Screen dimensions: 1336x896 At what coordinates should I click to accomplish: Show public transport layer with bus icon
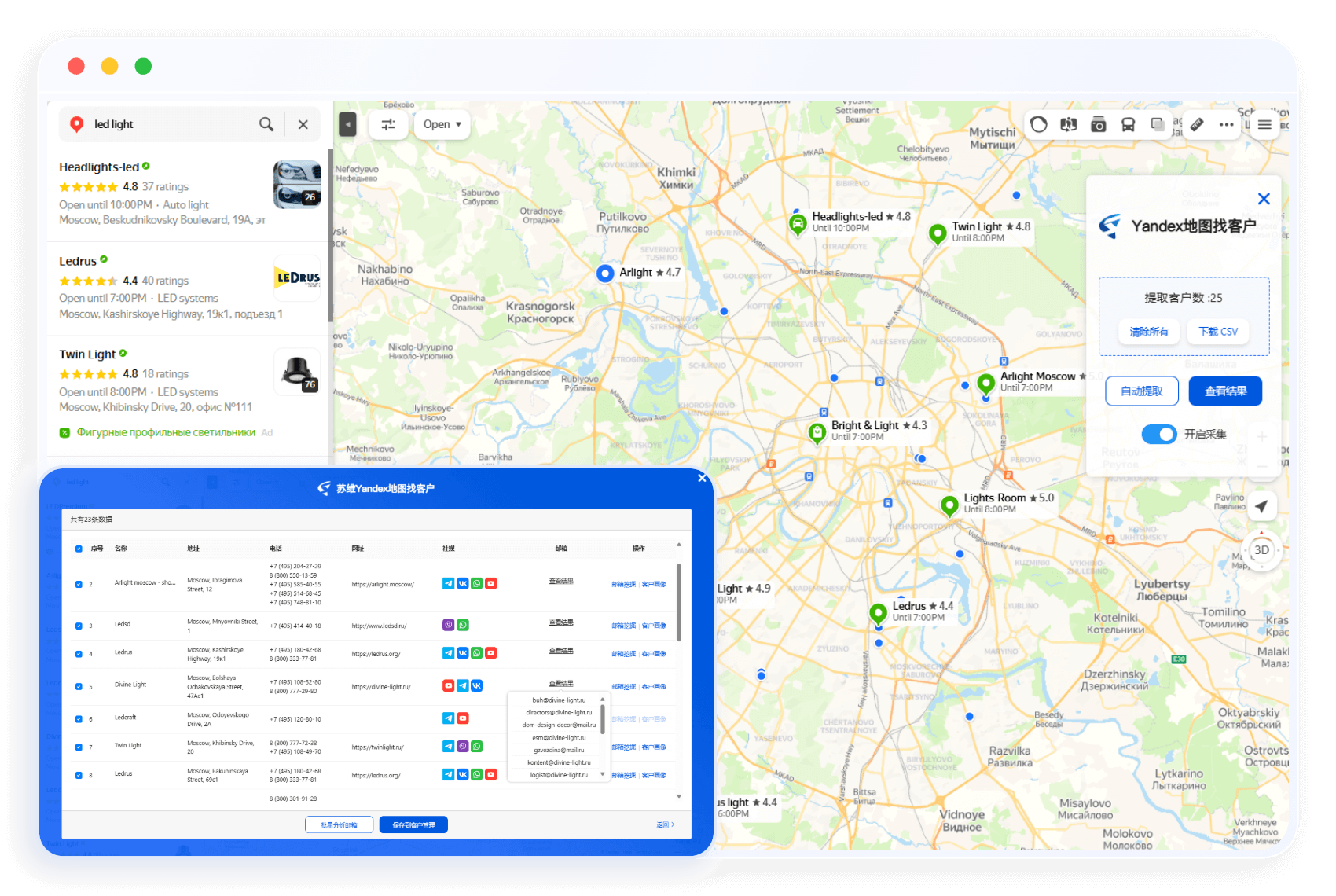click(x=1128, y=124)
